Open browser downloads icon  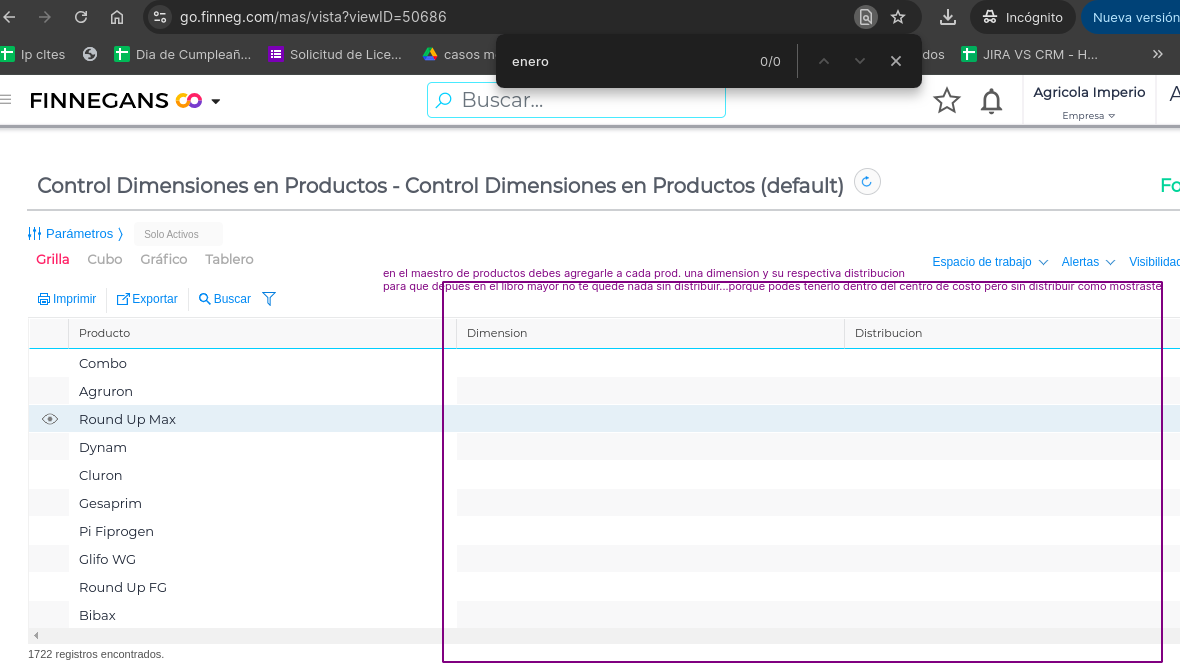947,17
